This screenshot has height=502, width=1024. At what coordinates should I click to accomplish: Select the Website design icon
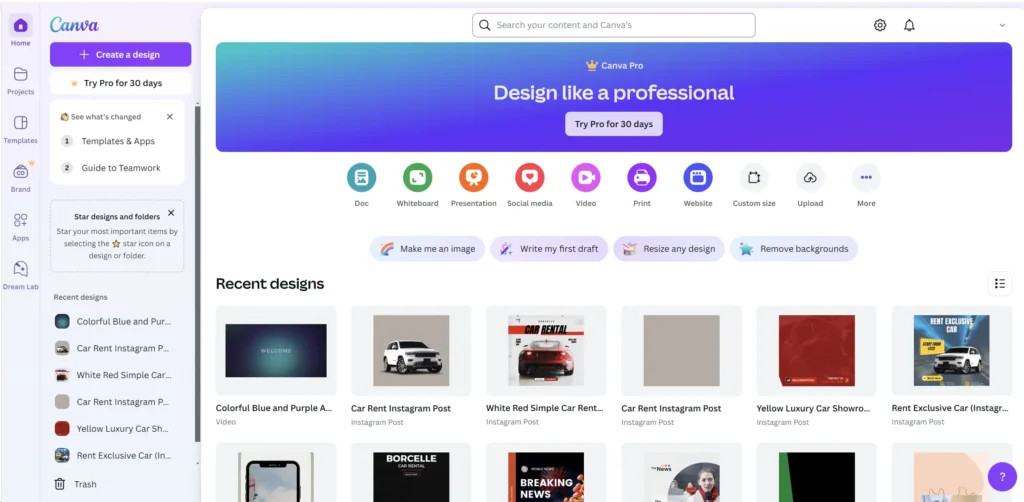point(697,178)
